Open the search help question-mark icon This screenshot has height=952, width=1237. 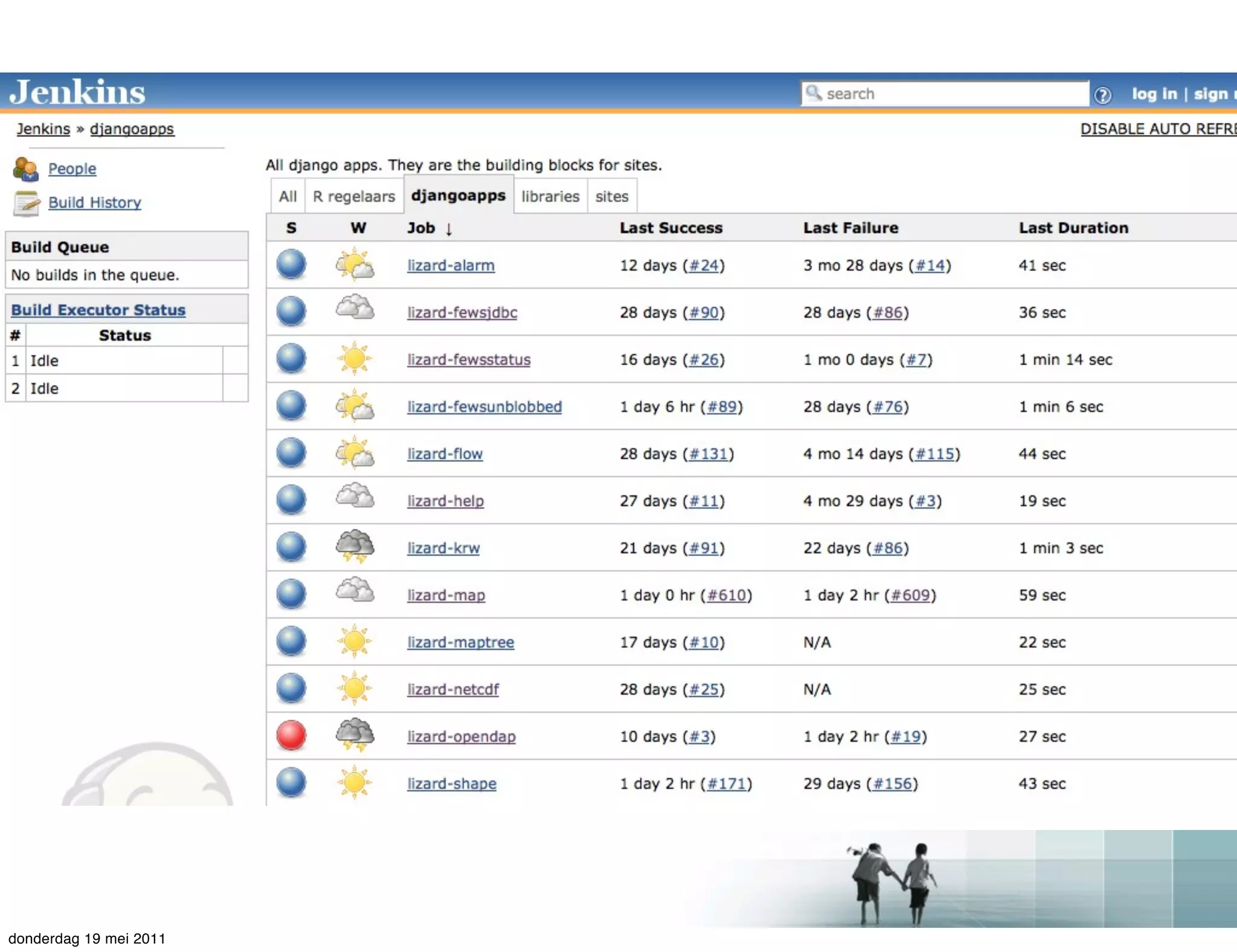[x=1103, y=95]
